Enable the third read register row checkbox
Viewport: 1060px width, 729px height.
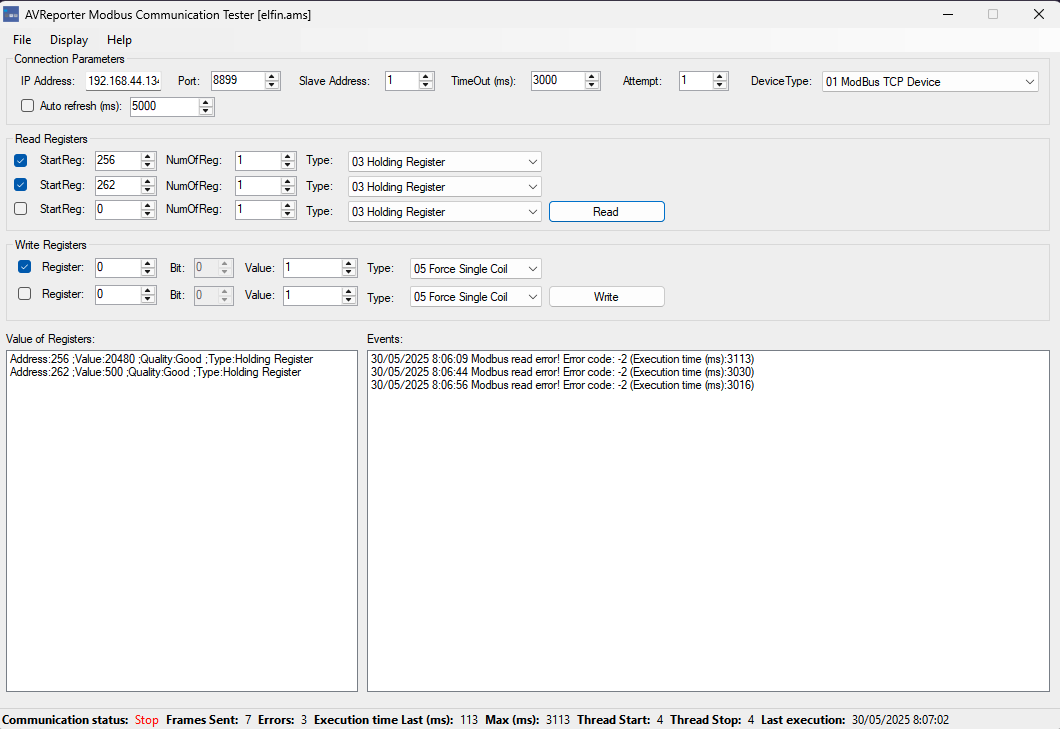click(22, 209)
